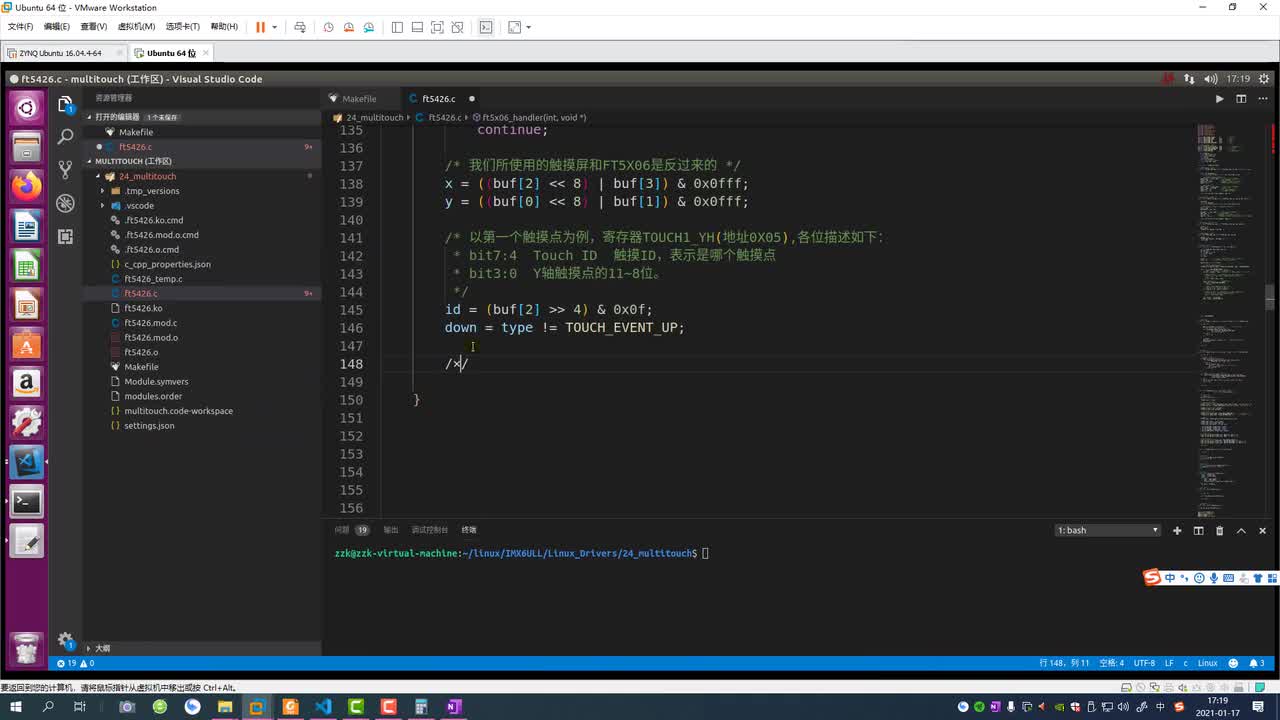Open Amazon launcher icon
The width and height of the screenshot is (1280, 720).
coord(27,383)
